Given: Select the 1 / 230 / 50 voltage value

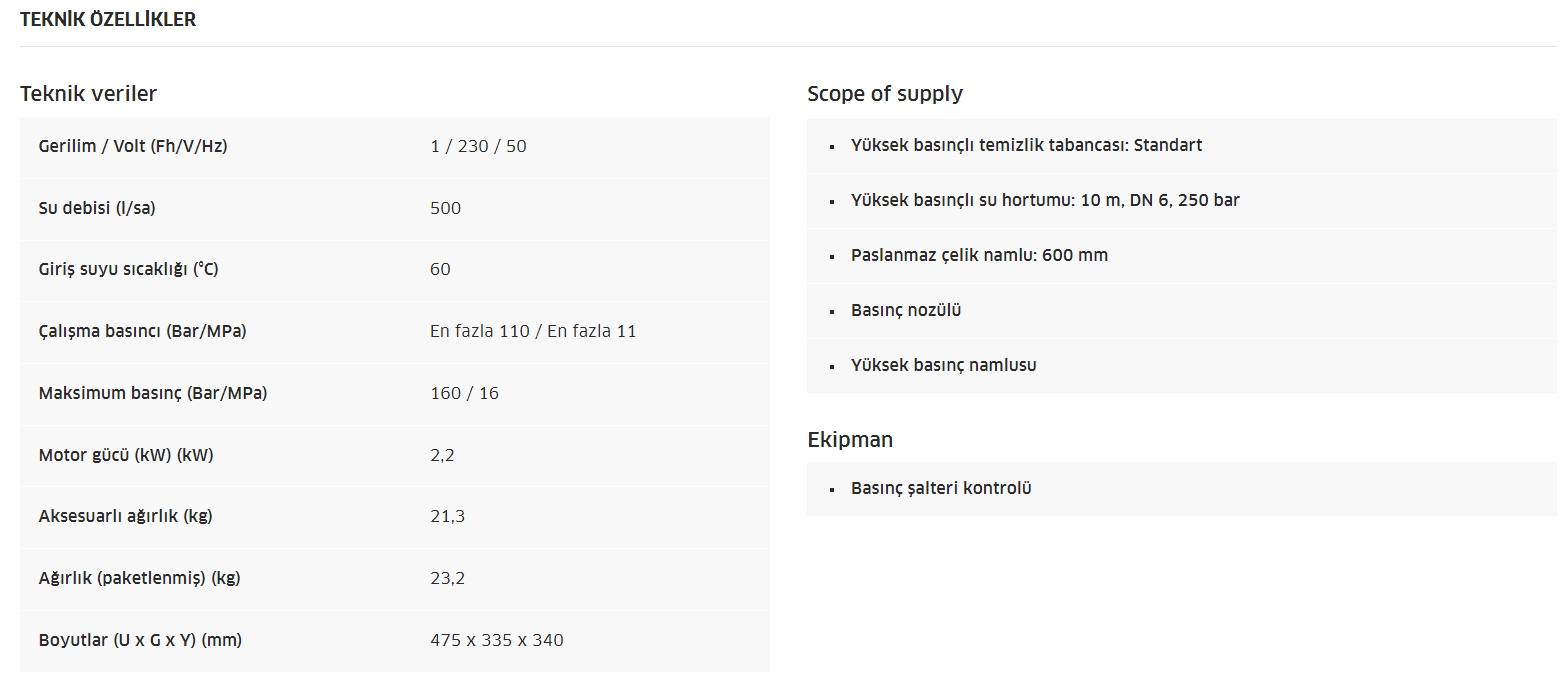Looking at the screenshot, I should click(x=478, y=146).
